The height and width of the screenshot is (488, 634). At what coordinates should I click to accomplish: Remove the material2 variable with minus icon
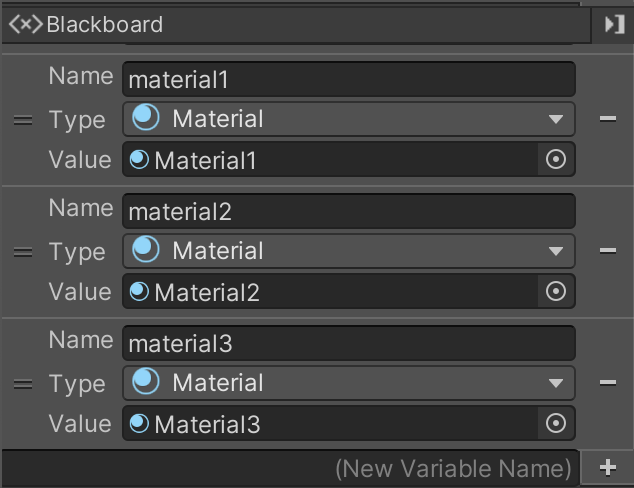(607, 251)
